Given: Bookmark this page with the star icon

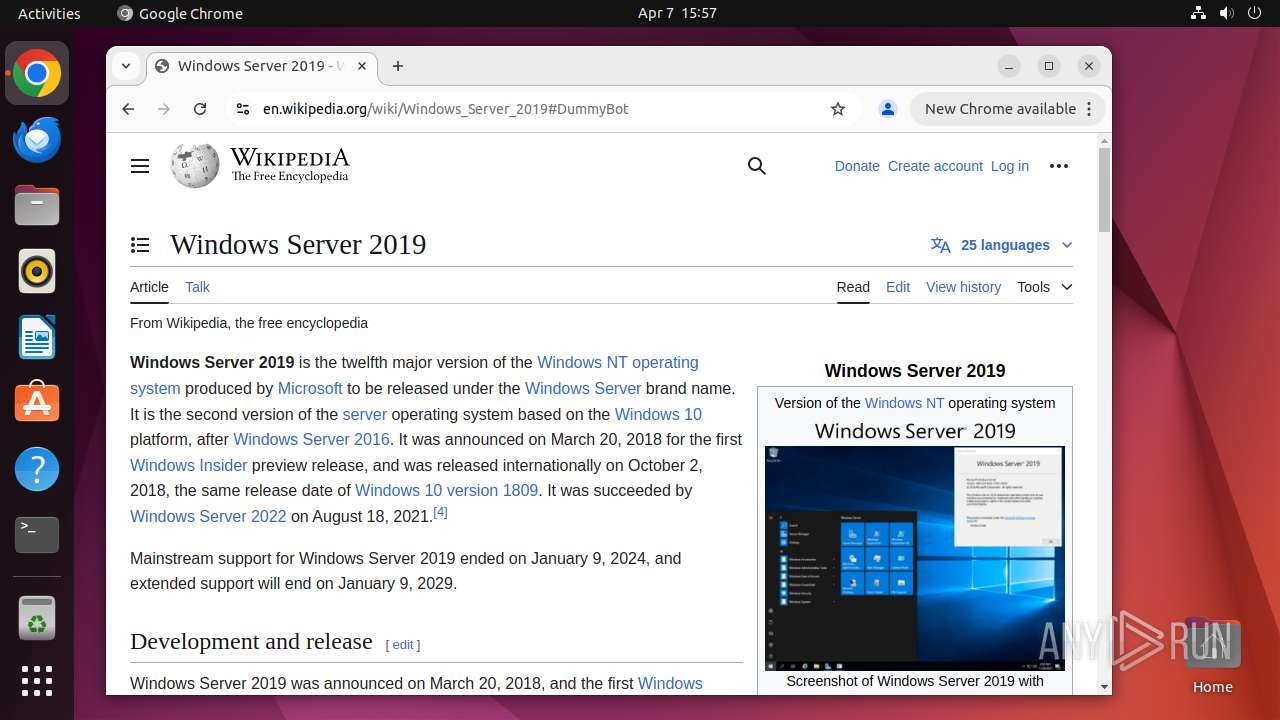Looking at the screenshot, I should click(838, 109).
